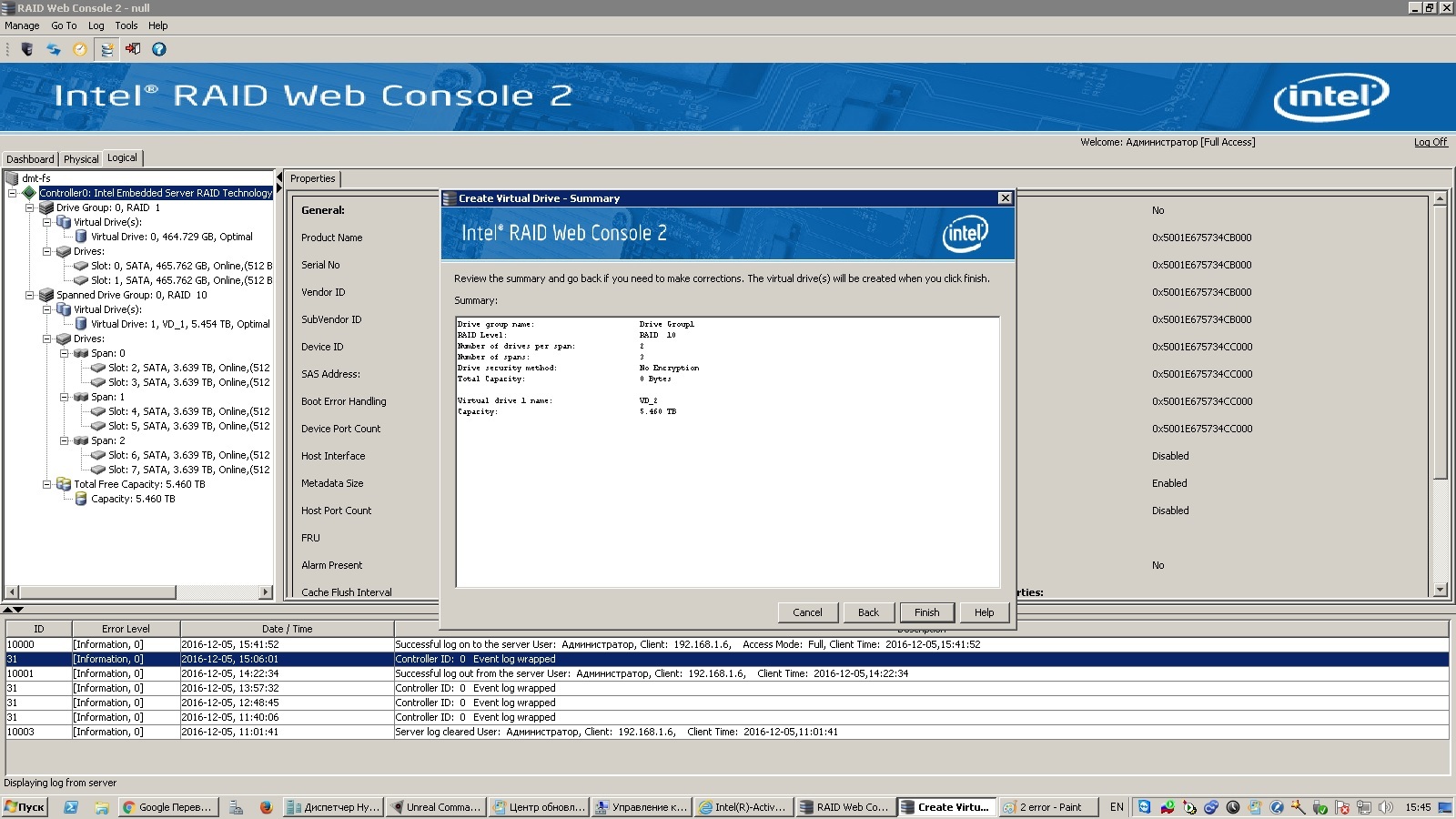1456x819 pixels.
Task: Select the Properties tab
Action: click(313, 179)
